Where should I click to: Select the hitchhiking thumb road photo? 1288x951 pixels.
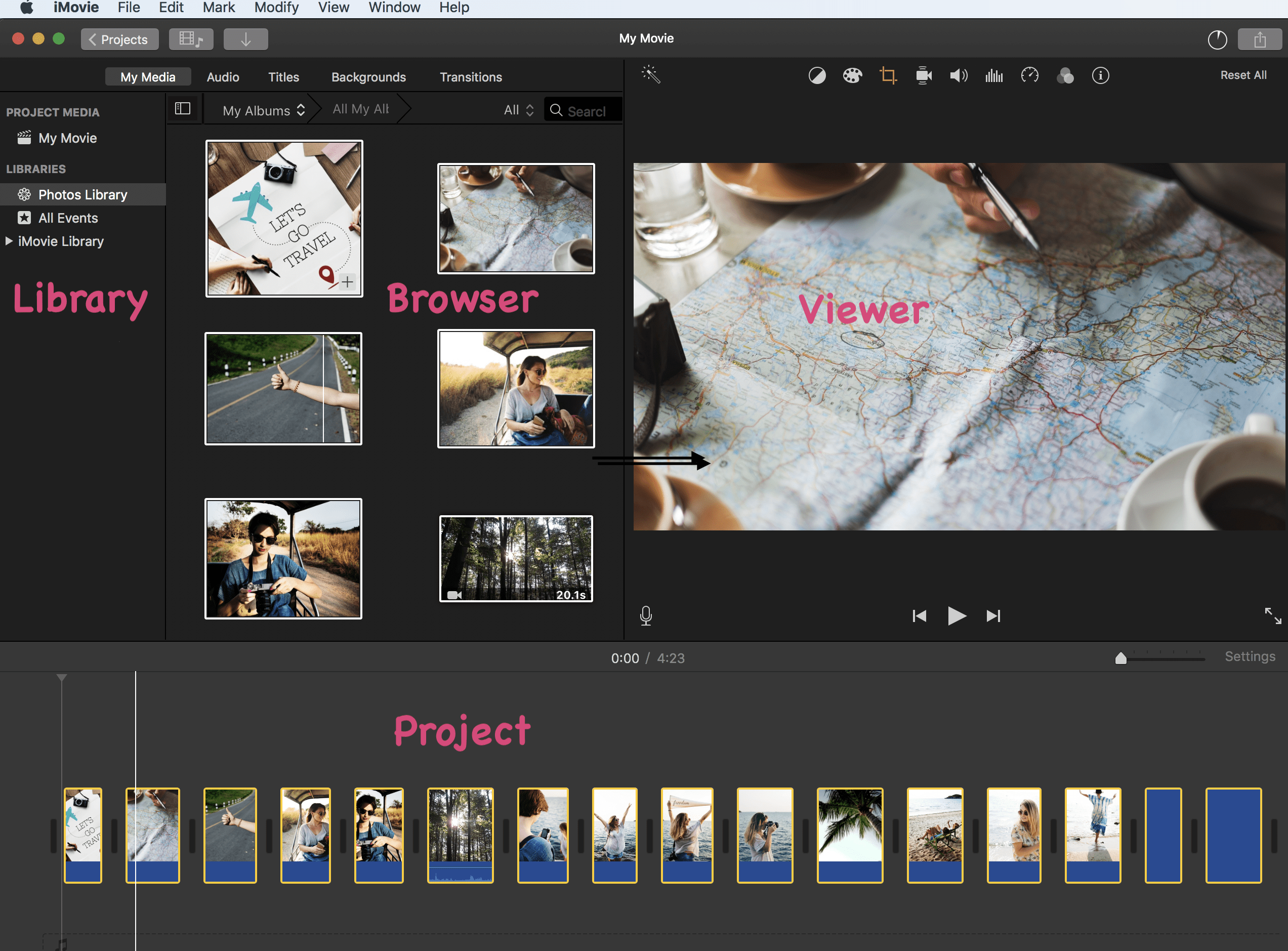(x=284, y=389)
